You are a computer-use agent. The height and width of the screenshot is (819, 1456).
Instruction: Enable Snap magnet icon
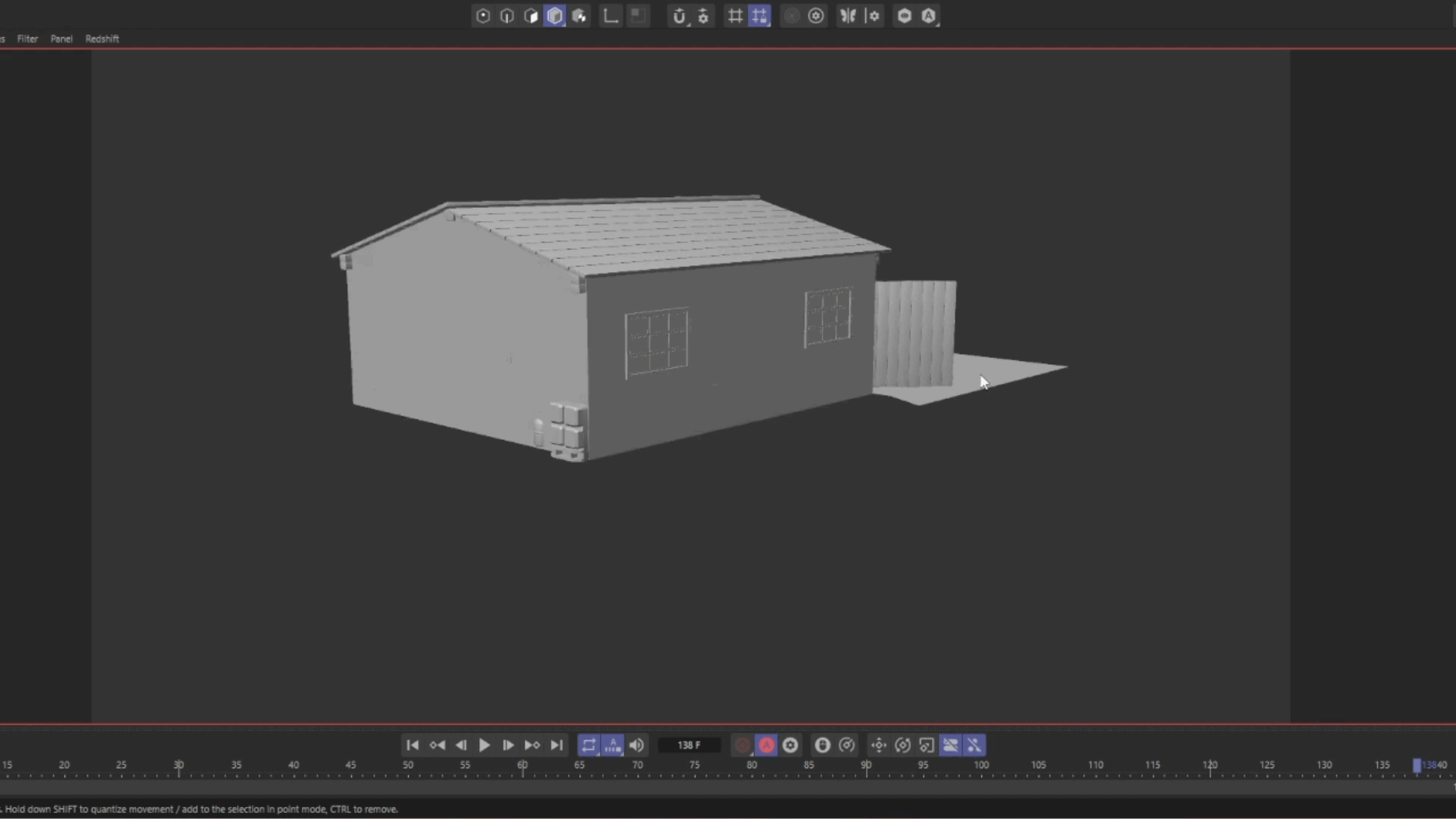coord(679,16)
